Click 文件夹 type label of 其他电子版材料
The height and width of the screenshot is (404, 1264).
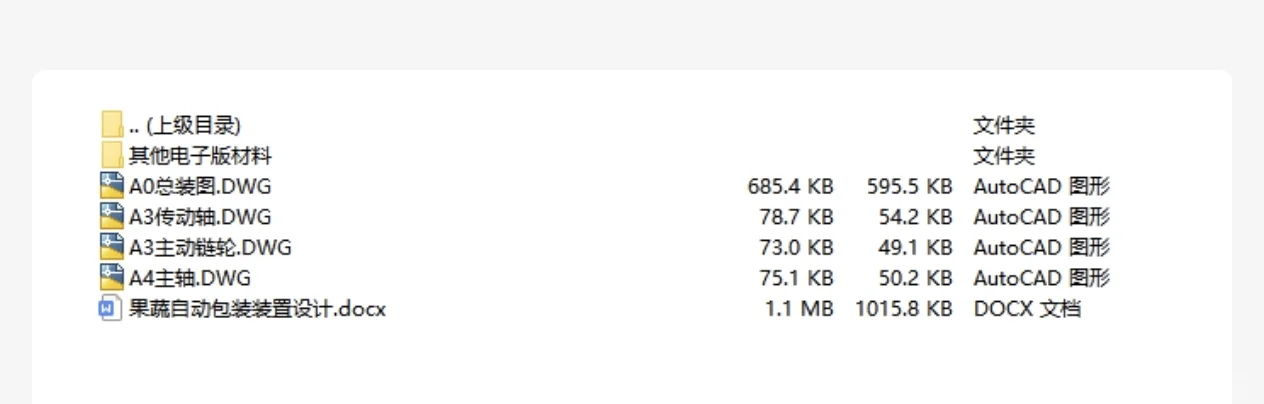click(1004, 156)
